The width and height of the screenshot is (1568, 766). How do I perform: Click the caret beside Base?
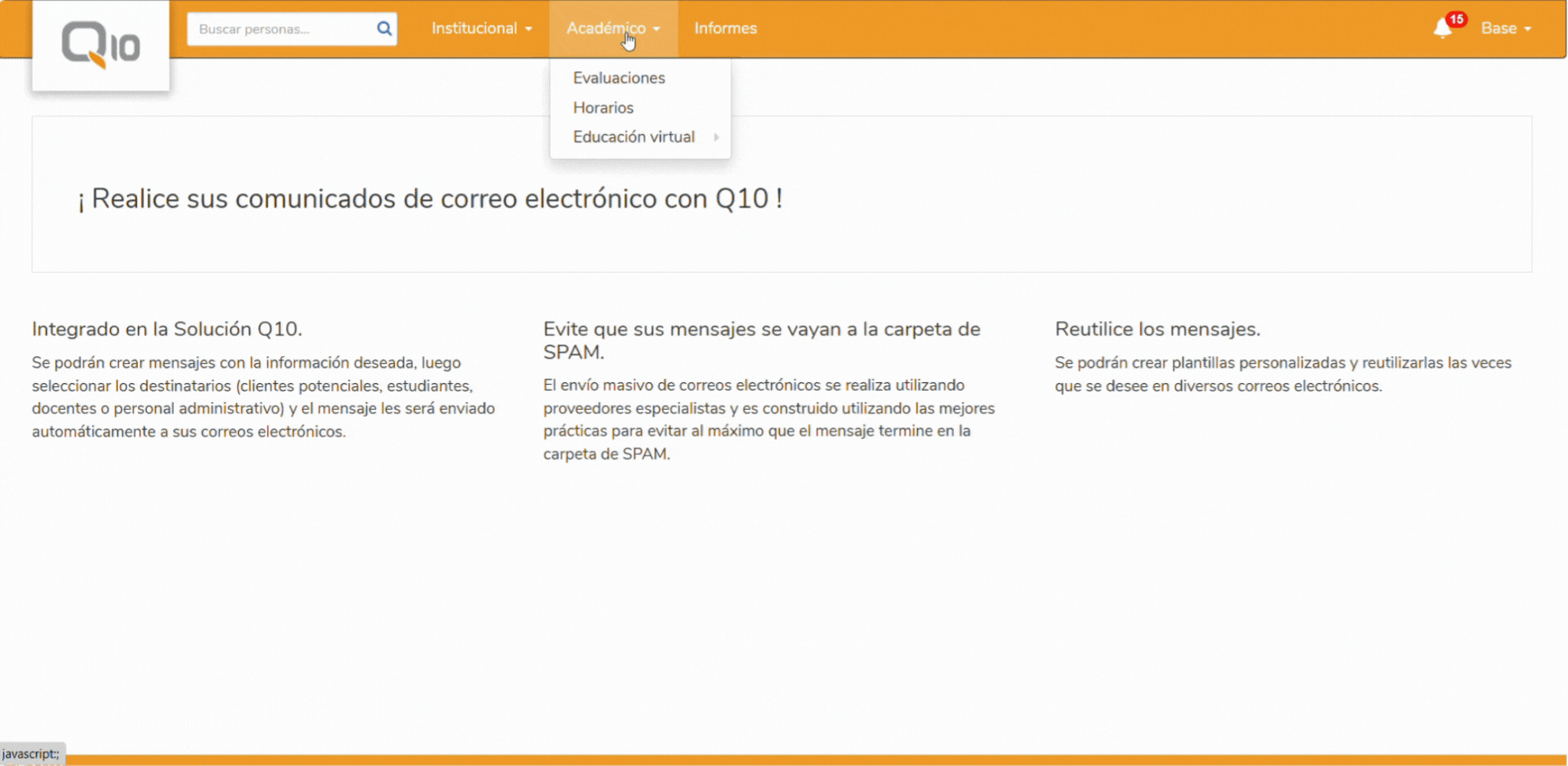pyautogui.click(x=1529, y=28)
